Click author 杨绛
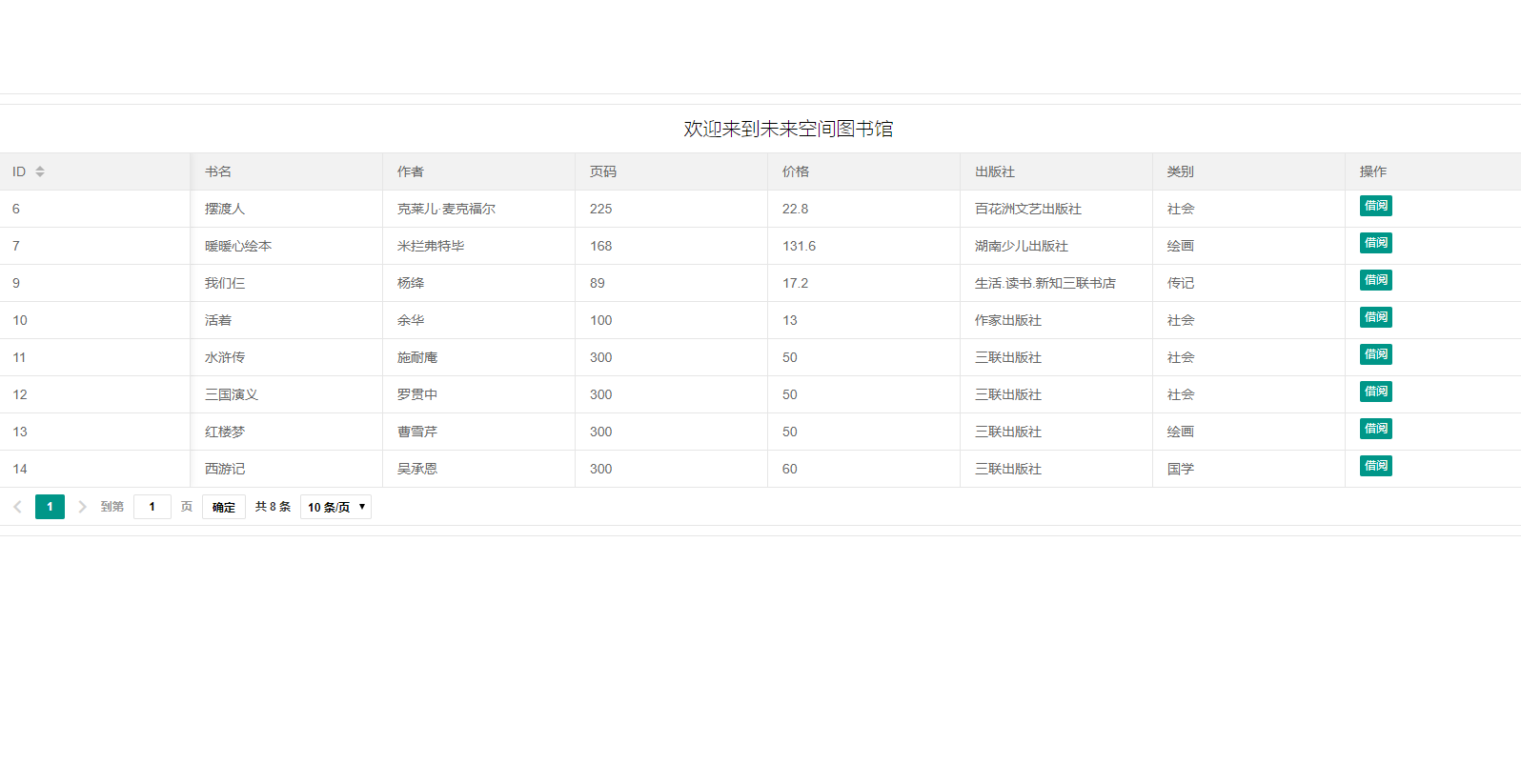 pyautogui.click(x=411, y=283)
